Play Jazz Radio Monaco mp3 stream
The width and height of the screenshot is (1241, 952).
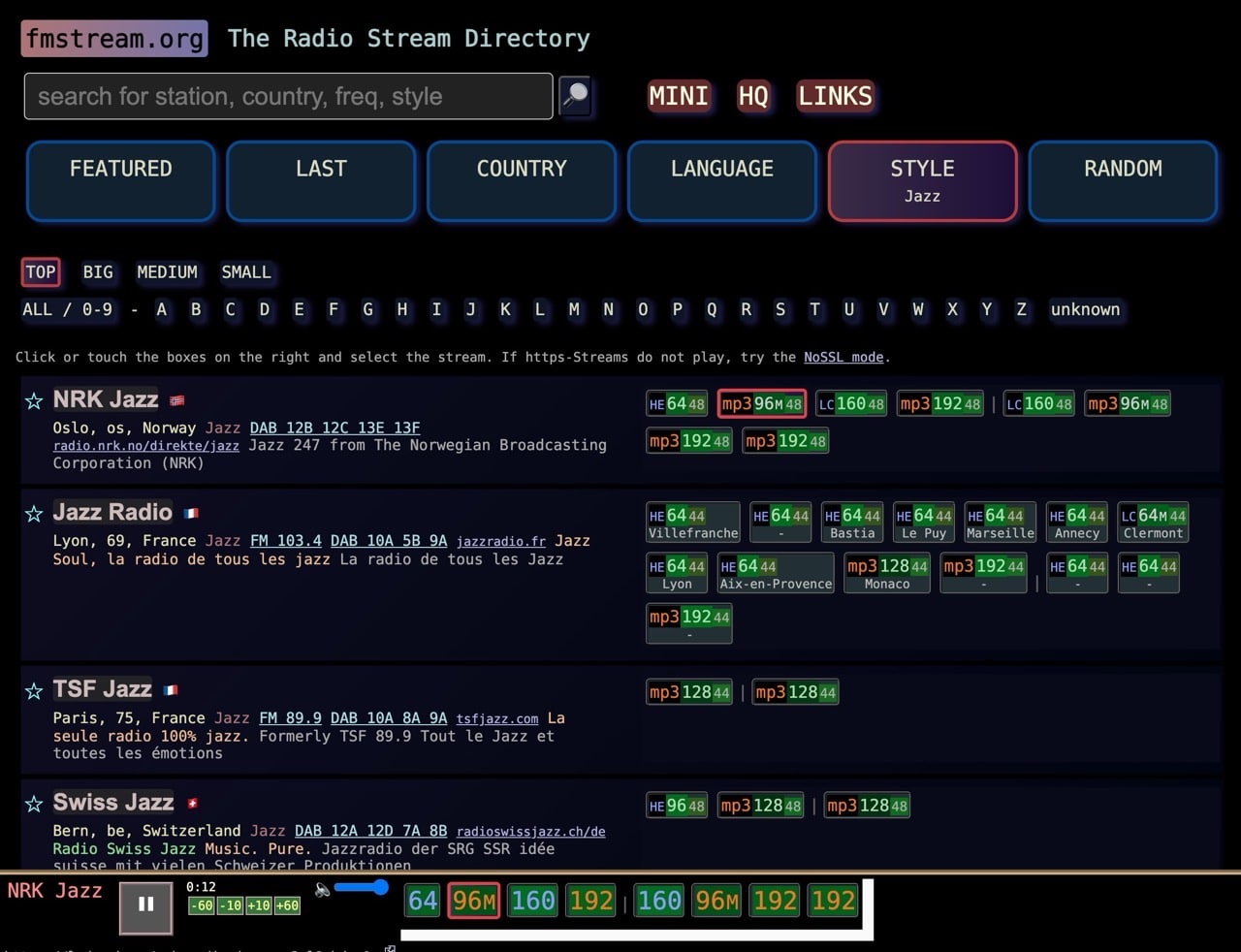tap(887, 573)
